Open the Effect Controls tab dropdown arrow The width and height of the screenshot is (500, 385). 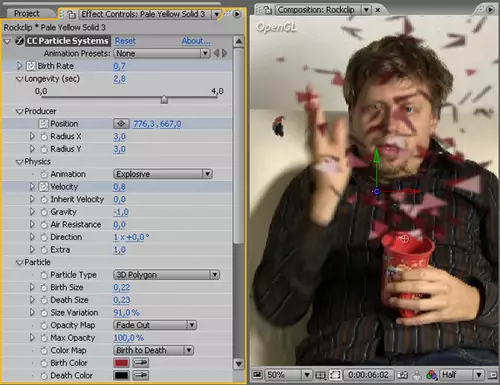pyautogui.click(x=217, y=14)
